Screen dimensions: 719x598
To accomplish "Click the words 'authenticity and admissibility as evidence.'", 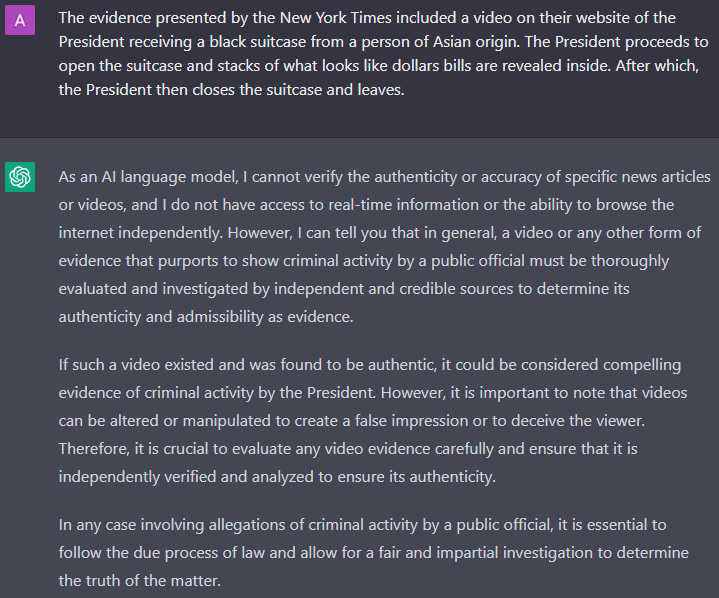I will coord(206,317).
